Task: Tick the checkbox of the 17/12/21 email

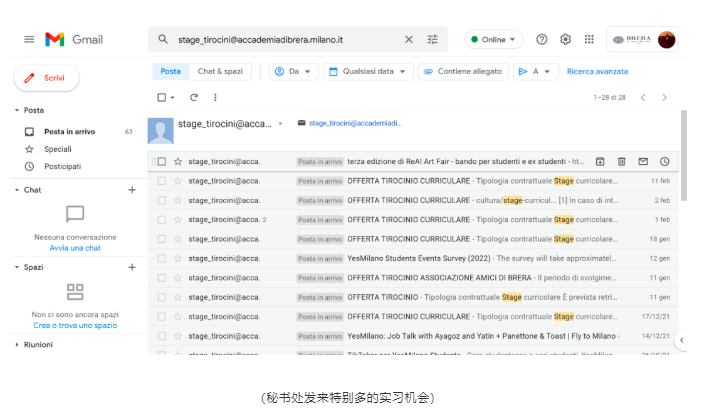Action: [x=162, y=317]
